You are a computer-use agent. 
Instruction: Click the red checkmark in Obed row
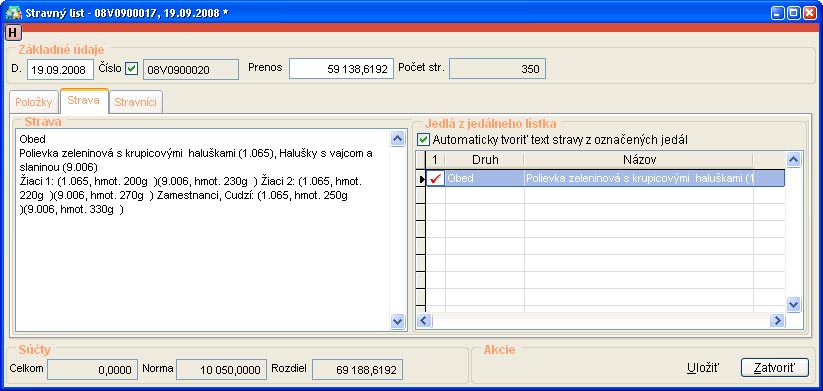[435, 178]
